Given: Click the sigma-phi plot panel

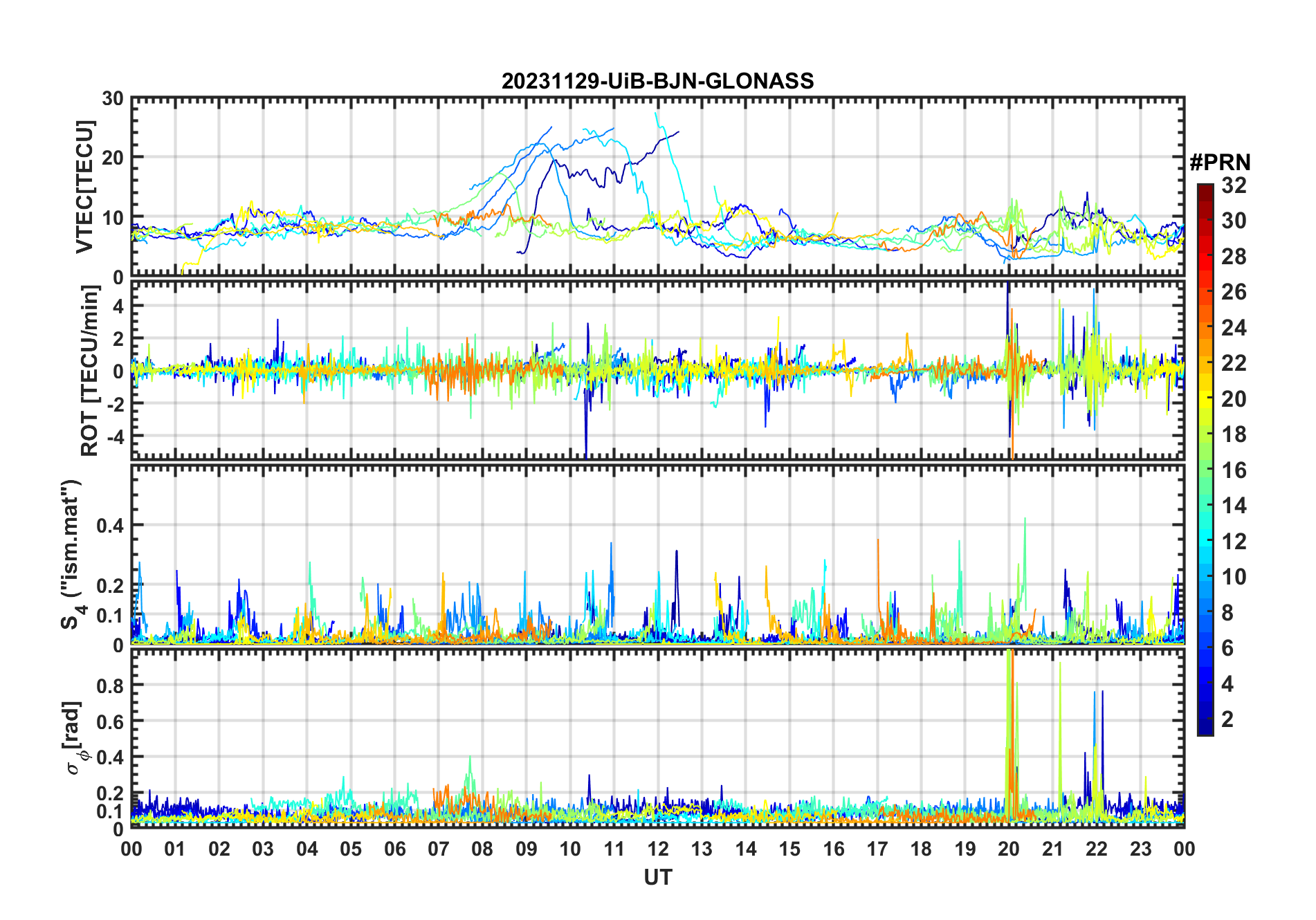Looking at the screenshot, I should (x=657, y=738).
